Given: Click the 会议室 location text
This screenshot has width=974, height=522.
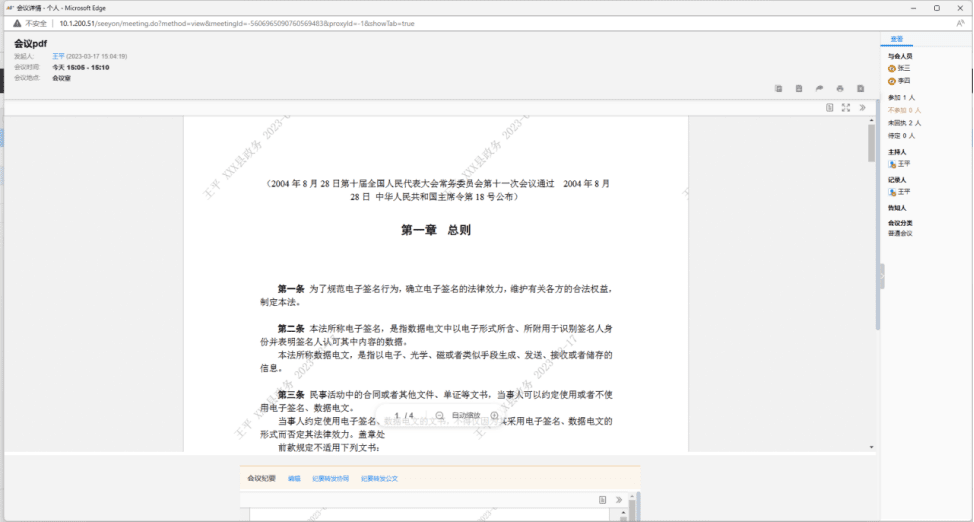Looking at the screenshot, I should 61,78.
